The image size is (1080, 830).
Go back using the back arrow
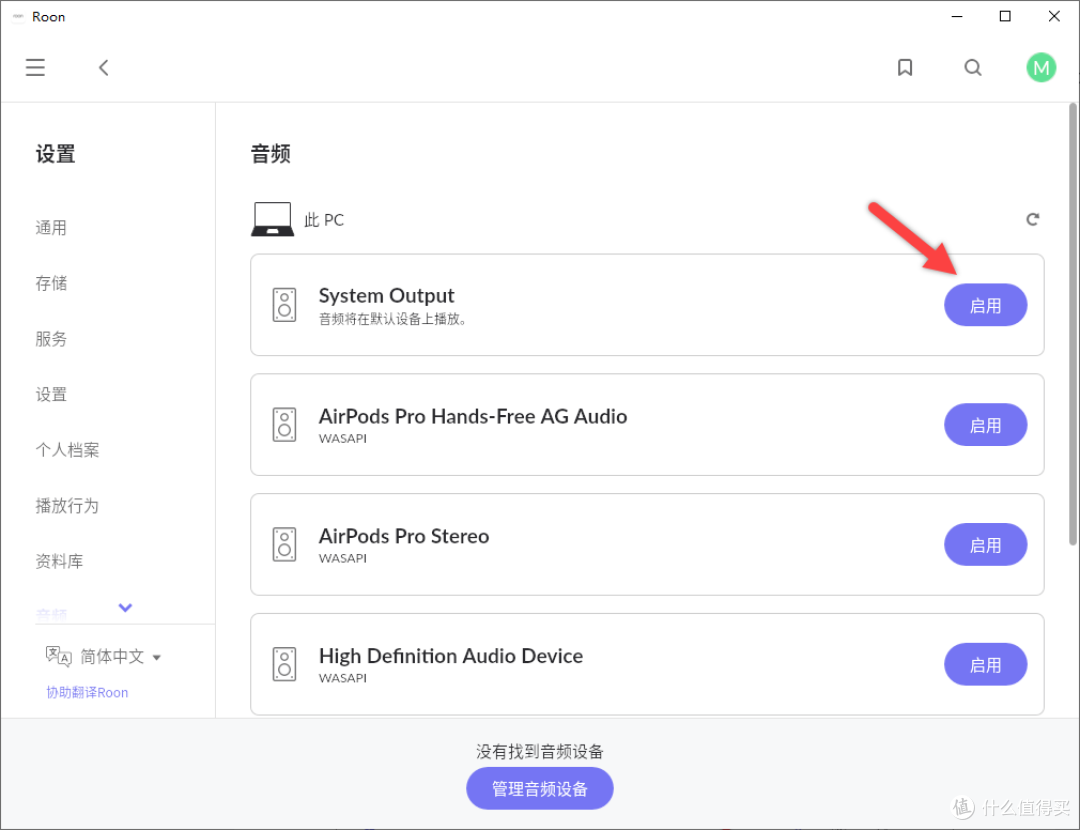tap(104, 67)
